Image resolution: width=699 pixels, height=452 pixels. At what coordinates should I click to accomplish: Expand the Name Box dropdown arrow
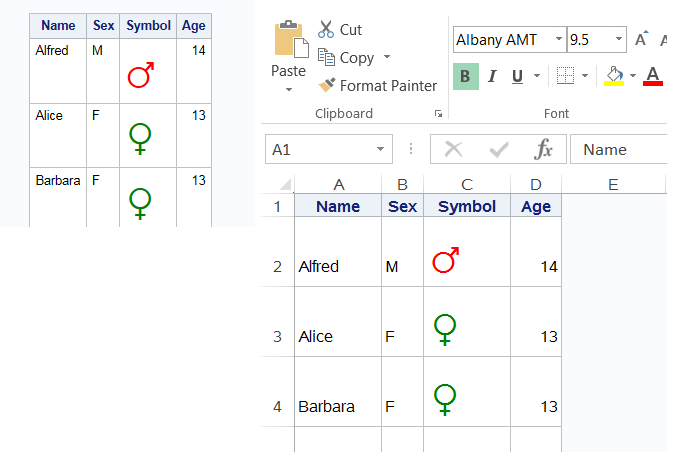(380, 150)
